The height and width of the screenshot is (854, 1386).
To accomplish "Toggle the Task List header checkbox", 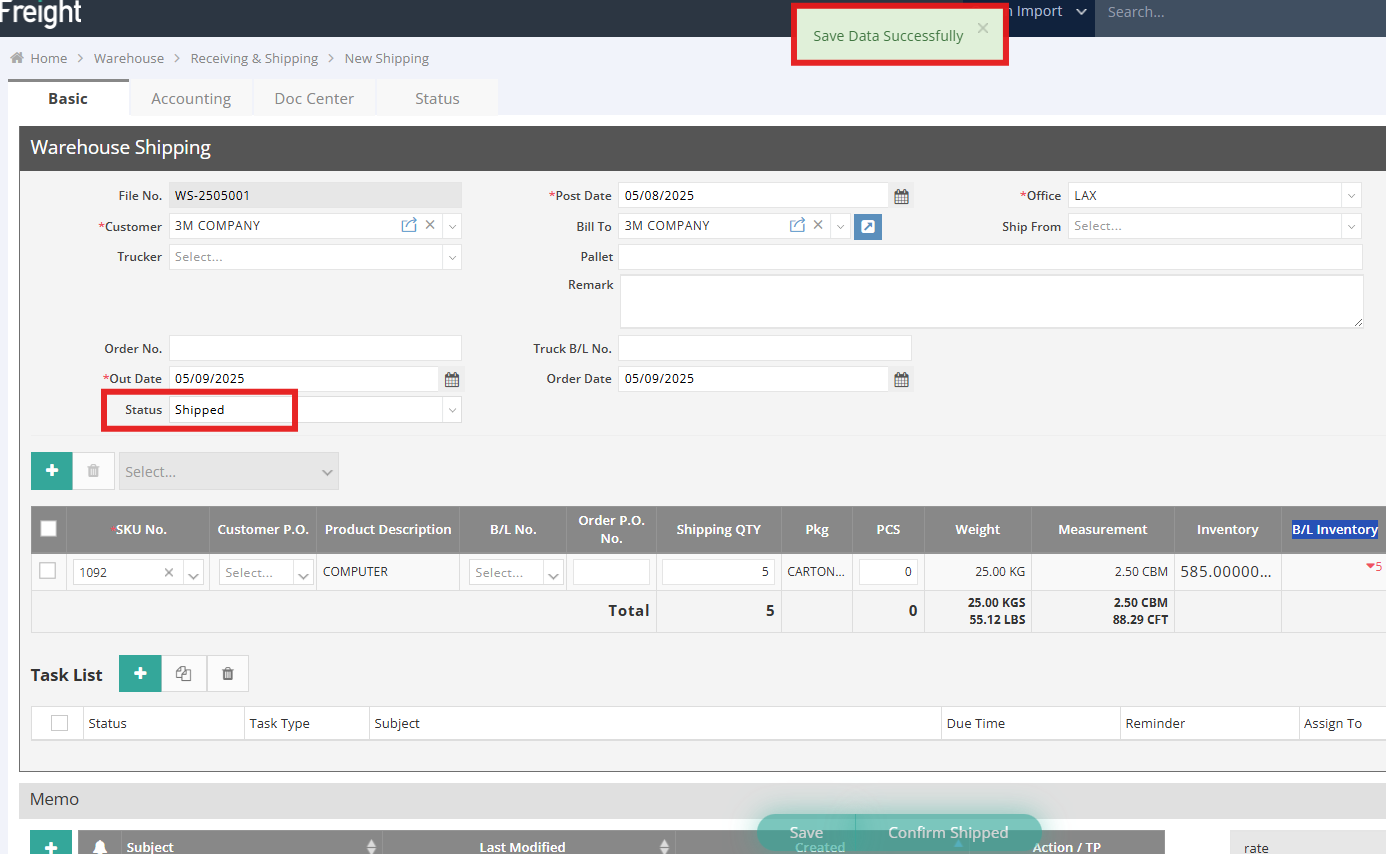I will pos(59,723).
